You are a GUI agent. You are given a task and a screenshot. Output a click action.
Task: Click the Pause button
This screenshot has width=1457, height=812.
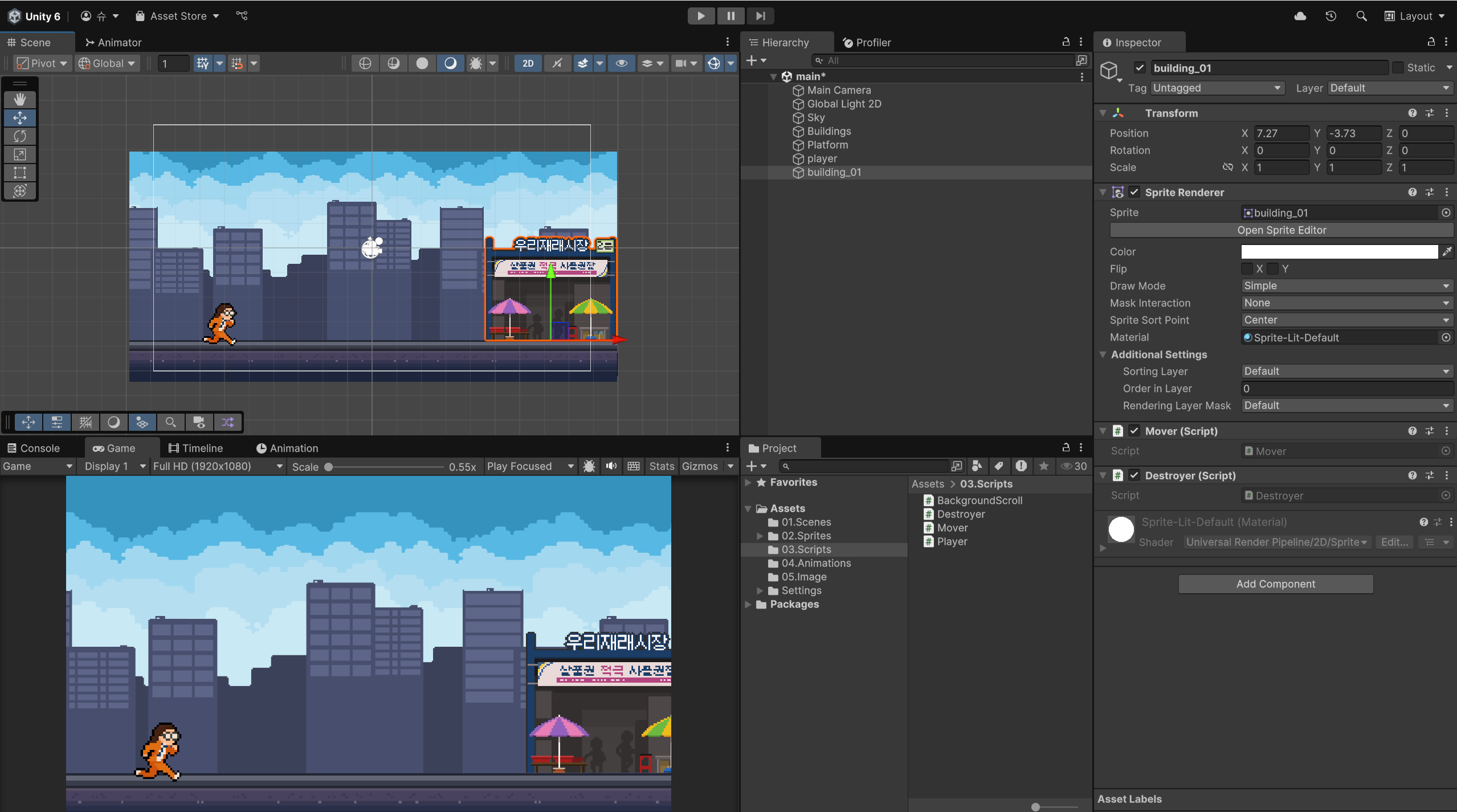(730, 16)
